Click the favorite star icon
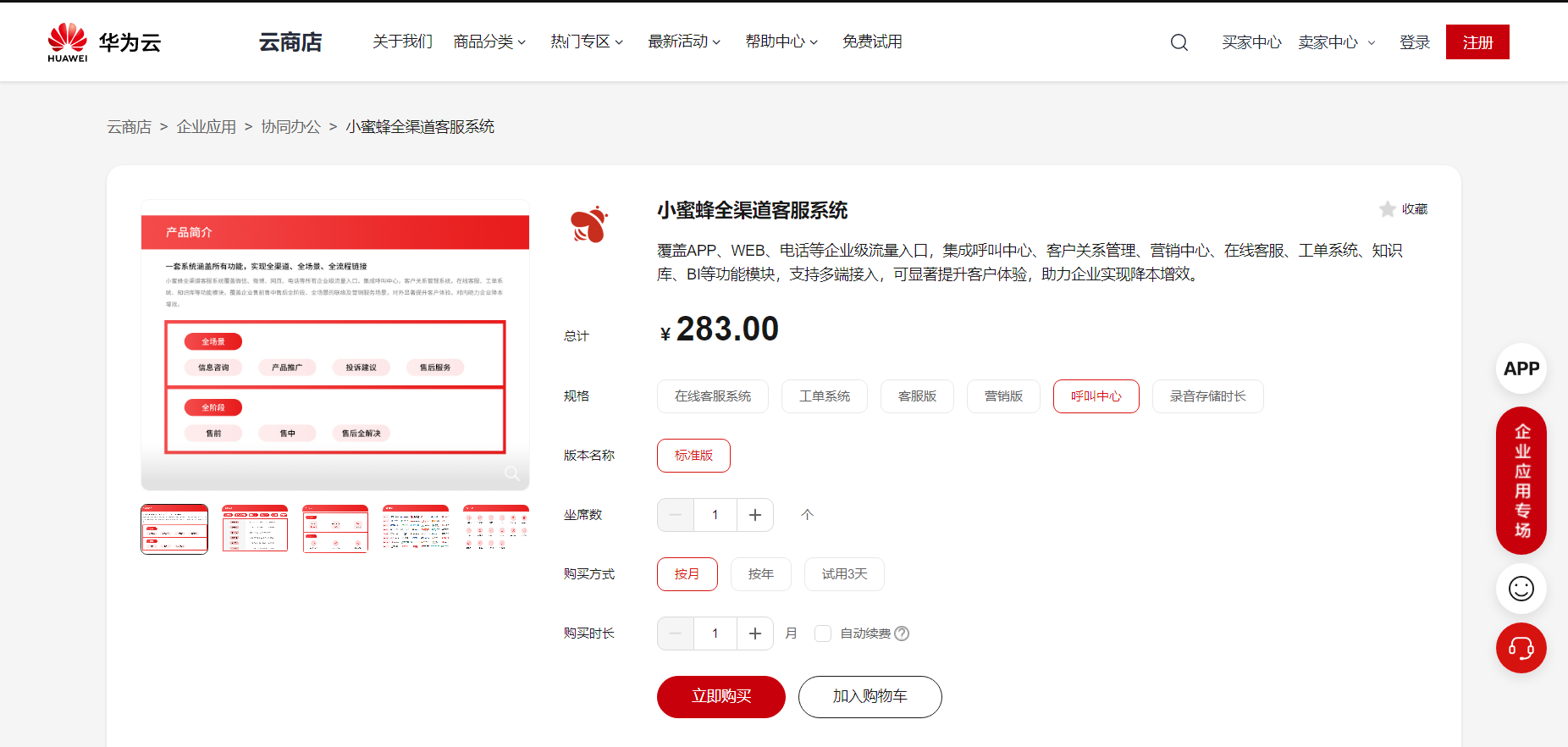1568x747 pixels. (1387, 209)
